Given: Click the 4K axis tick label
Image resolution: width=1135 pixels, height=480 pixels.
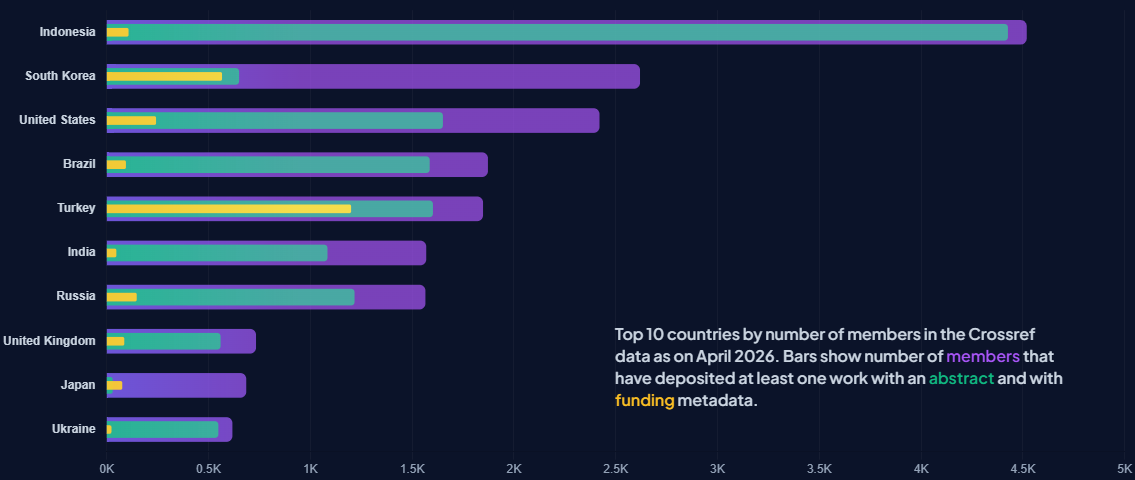Looking at the screenshot, I should [921, 468].
